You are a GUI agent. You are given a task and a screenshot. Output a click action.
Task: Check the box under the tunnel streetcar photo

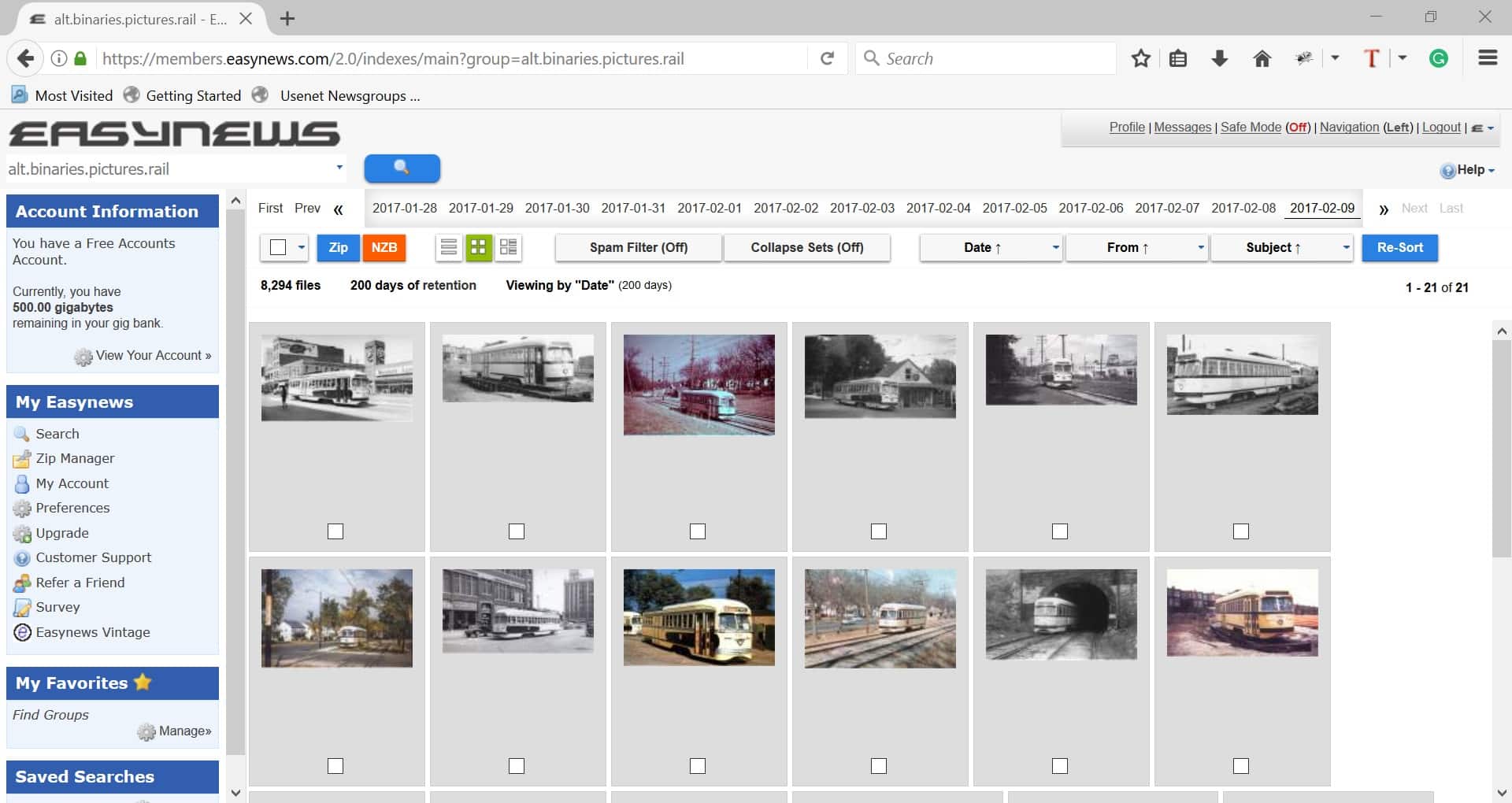point(1060,766)
